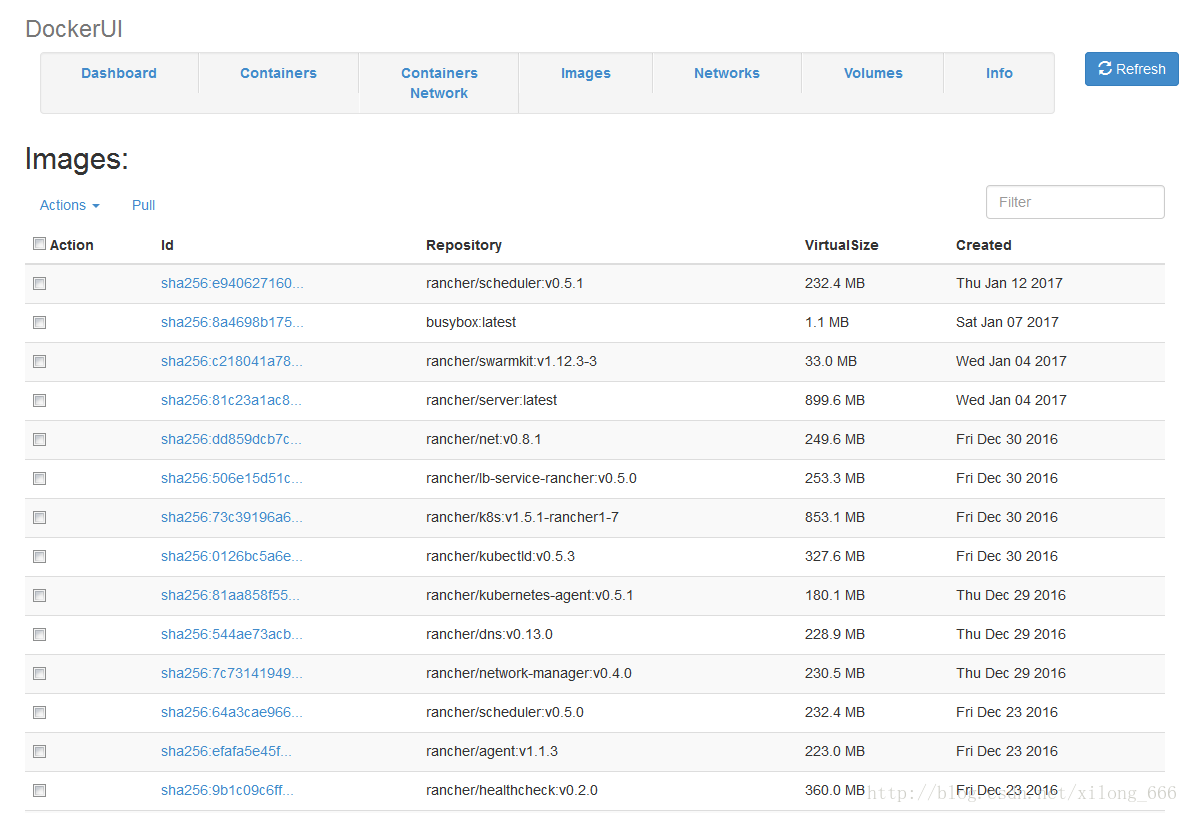Open image sha256:7c73141949... link
Image resolution: width=1188 pixels, height=813 pixels.
pos(232,674)
